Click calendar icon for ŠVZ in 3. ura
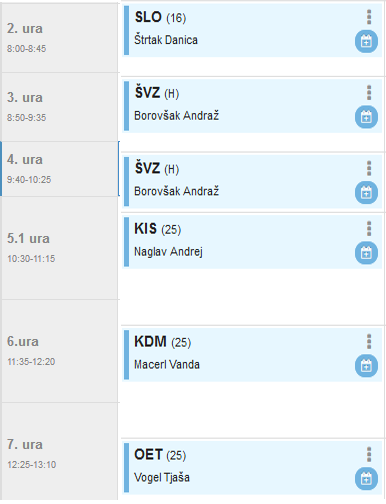Image resolution: width=386 pixels, height=504 pixels. coord(366,117)
